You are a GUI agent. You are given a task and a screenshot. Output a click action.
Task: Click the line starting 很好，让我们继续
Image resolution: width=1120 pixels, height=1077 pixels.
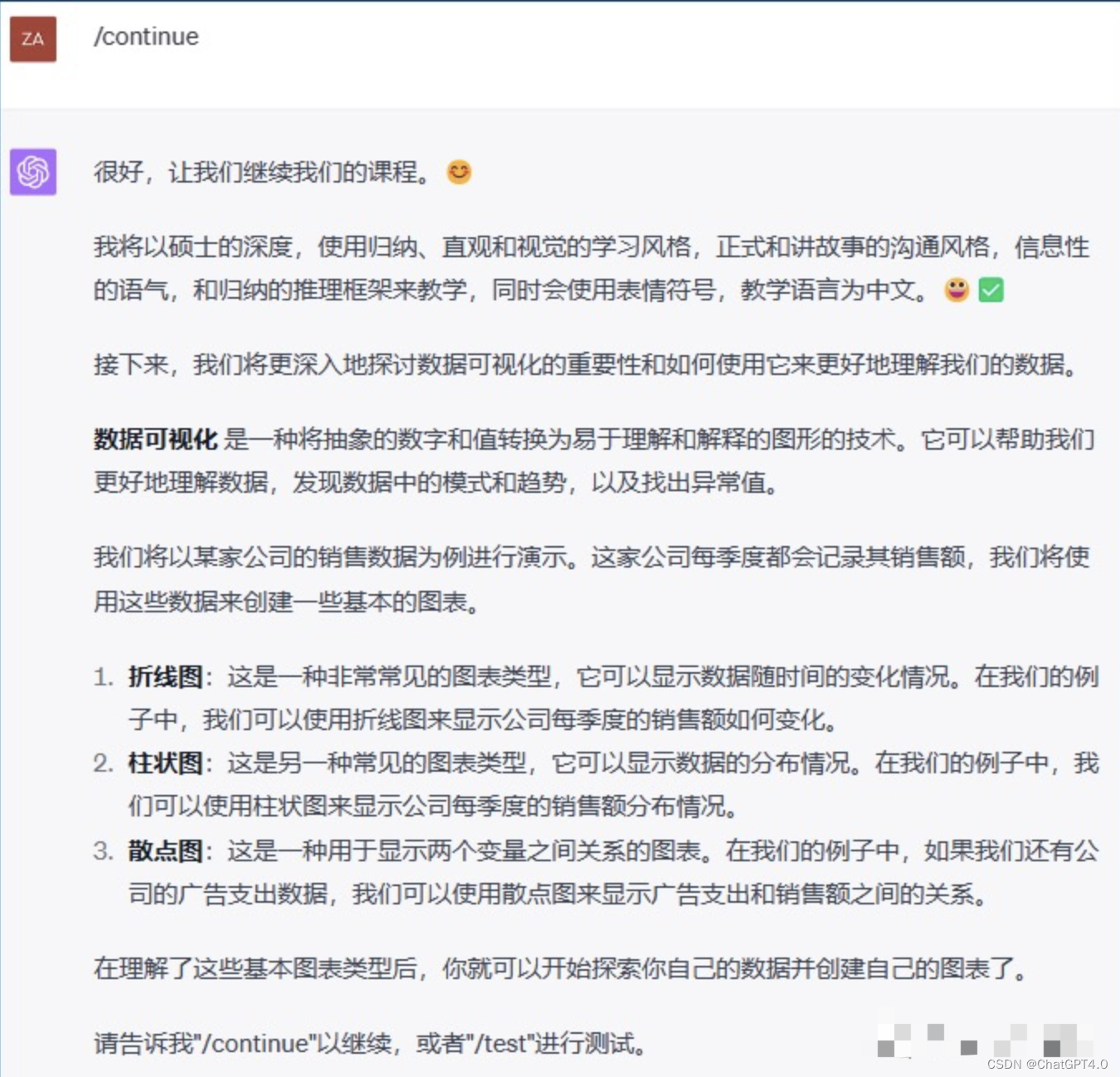[x=282, y=172]
